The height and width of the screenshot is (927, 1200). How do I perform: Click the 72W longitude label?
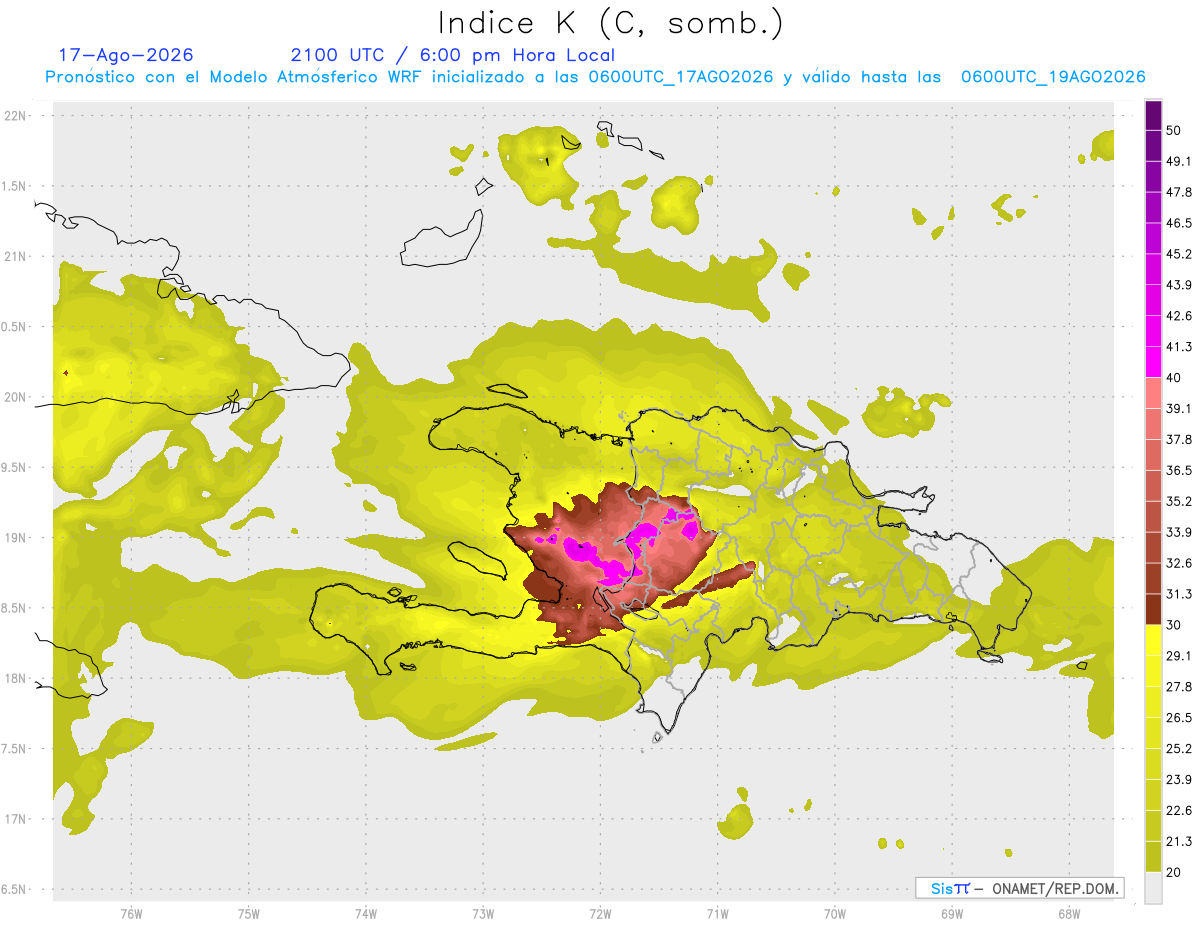600,913
